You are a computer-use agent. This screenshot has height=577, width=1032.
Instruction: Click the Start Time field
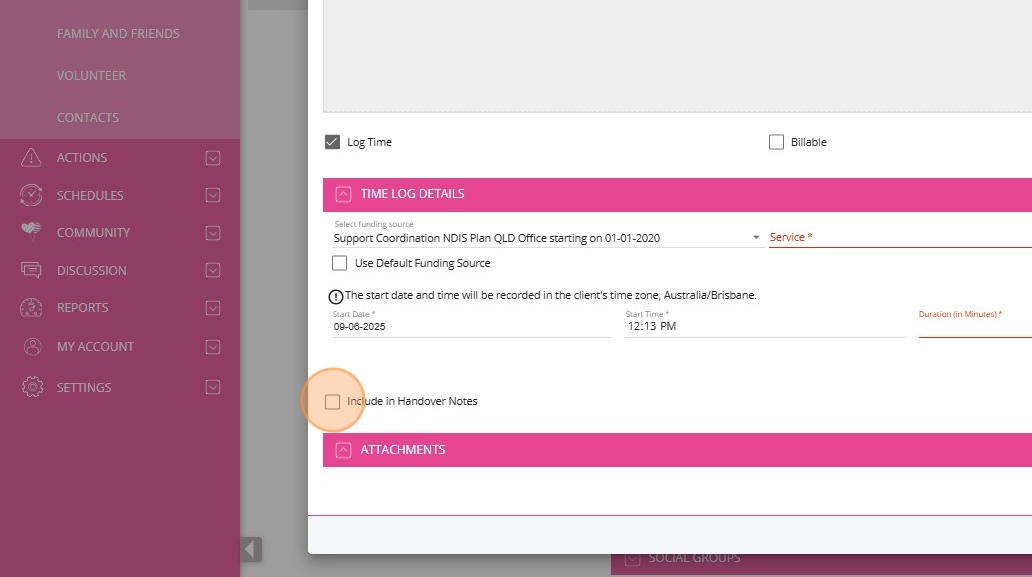[765, 326]
